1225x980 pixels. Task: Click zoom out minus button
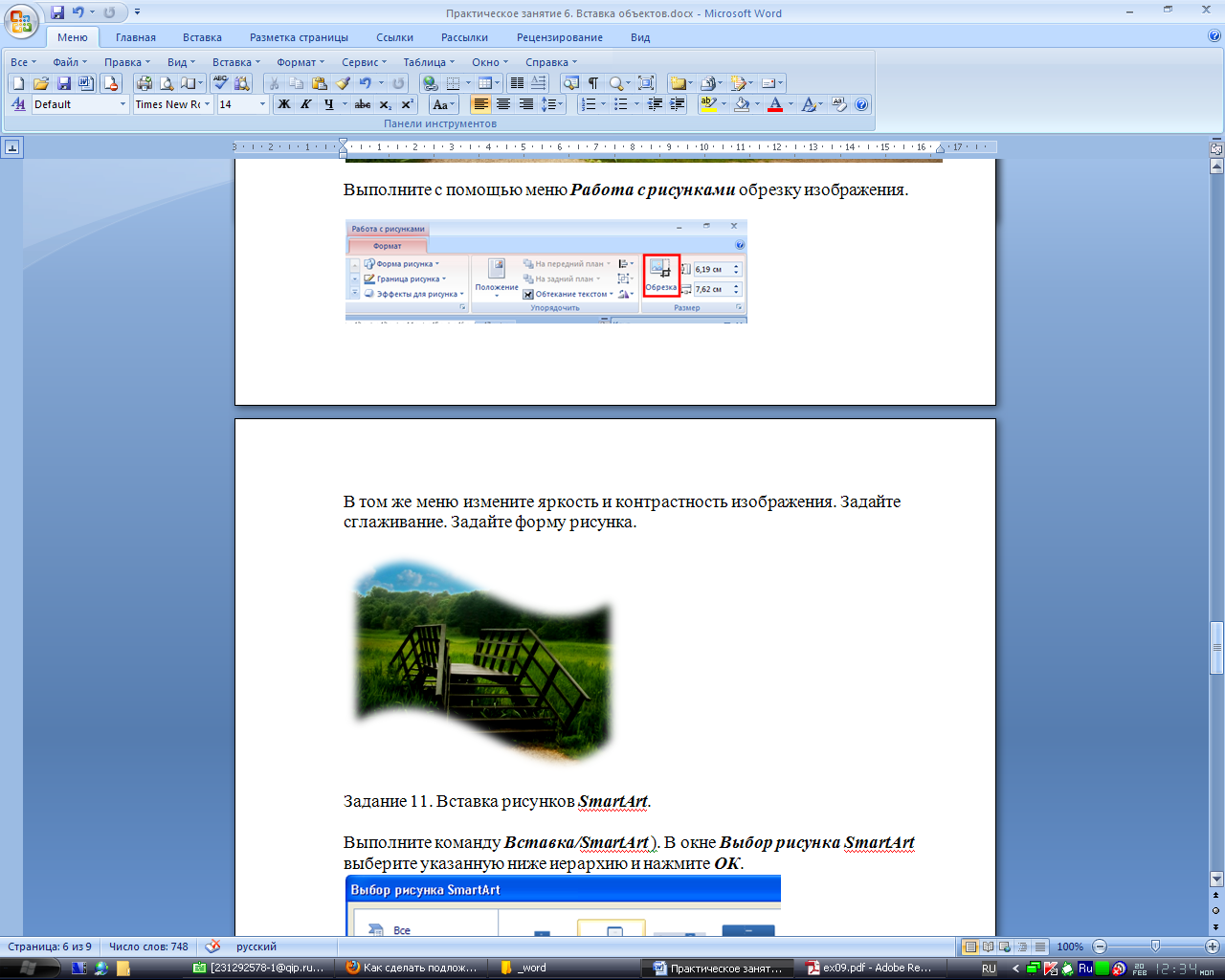coord(1100,947)
